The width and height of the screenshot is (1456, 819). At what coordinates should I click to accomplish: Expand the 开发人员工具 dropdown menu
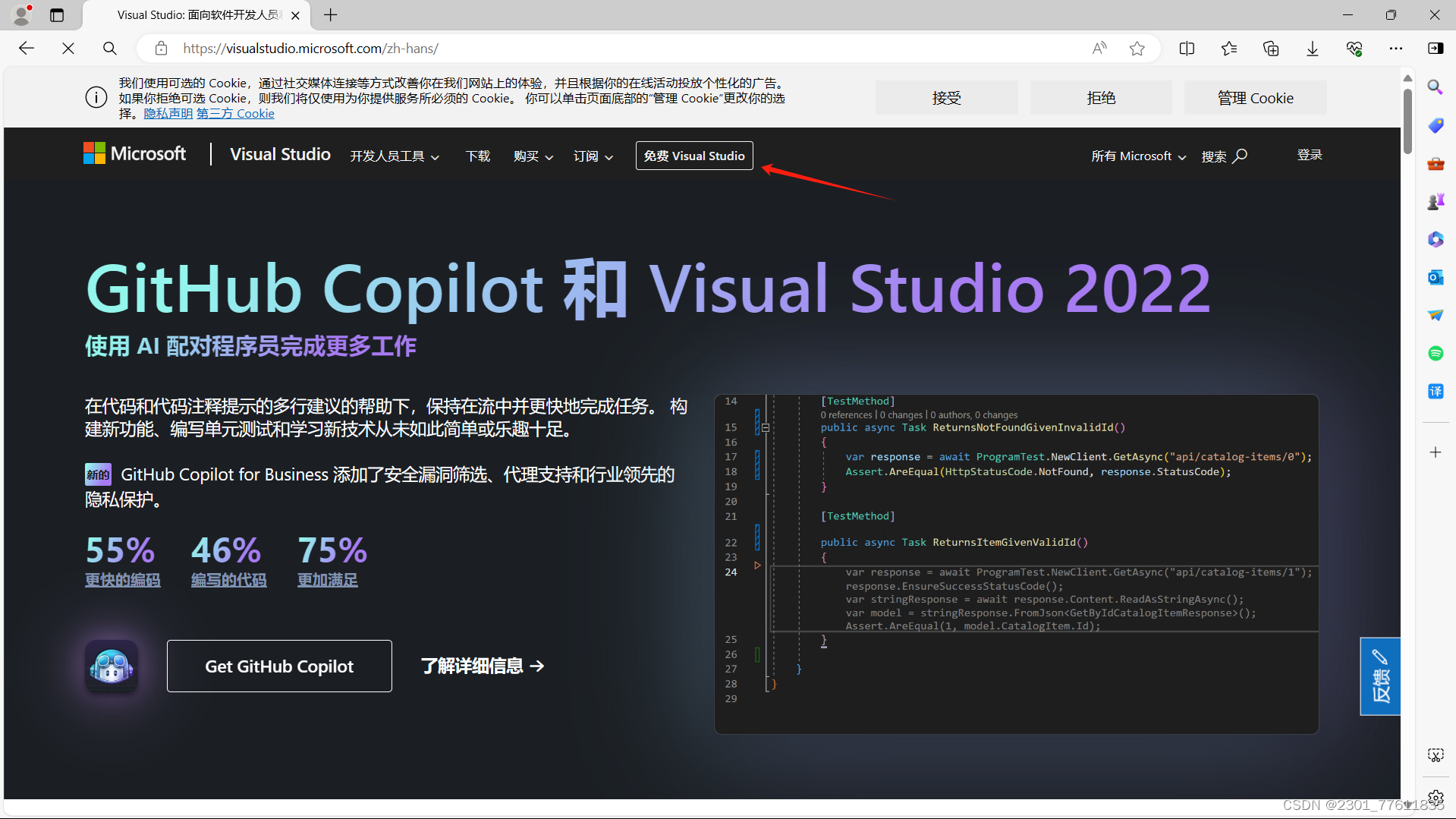tap(395, 156)
